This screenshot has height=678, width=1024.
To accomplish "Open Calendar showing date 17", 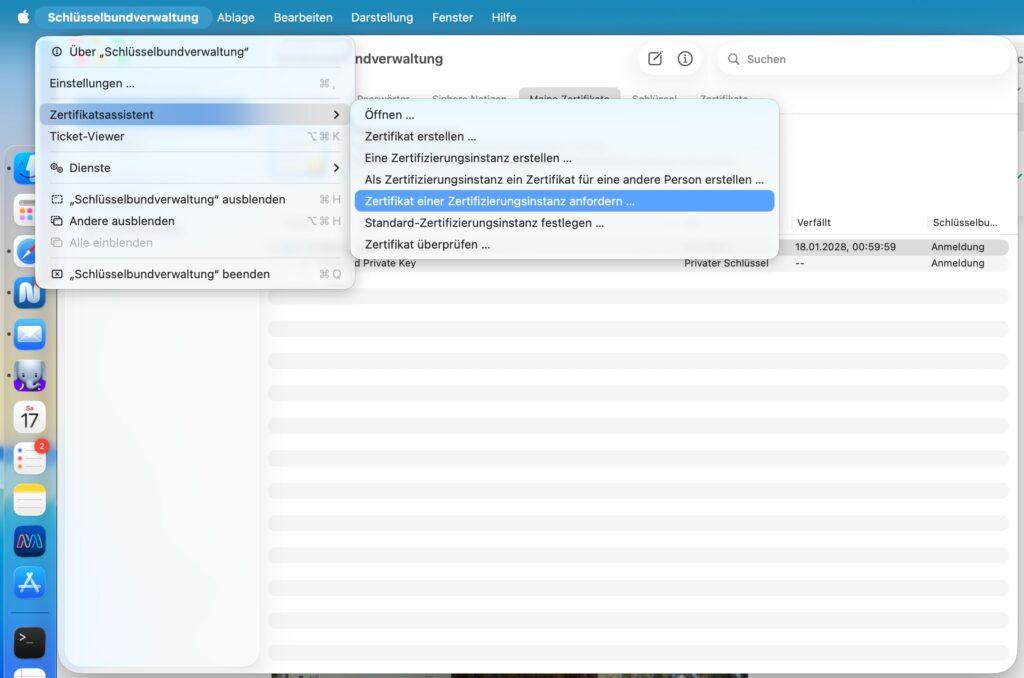I will point(29,417).
